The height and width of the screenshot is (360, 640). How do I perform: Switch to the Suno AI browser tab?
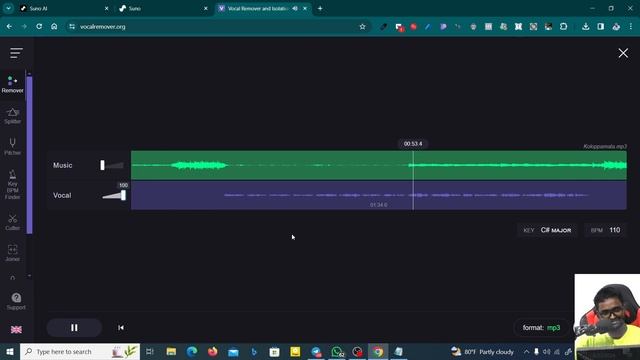point(64,8)
